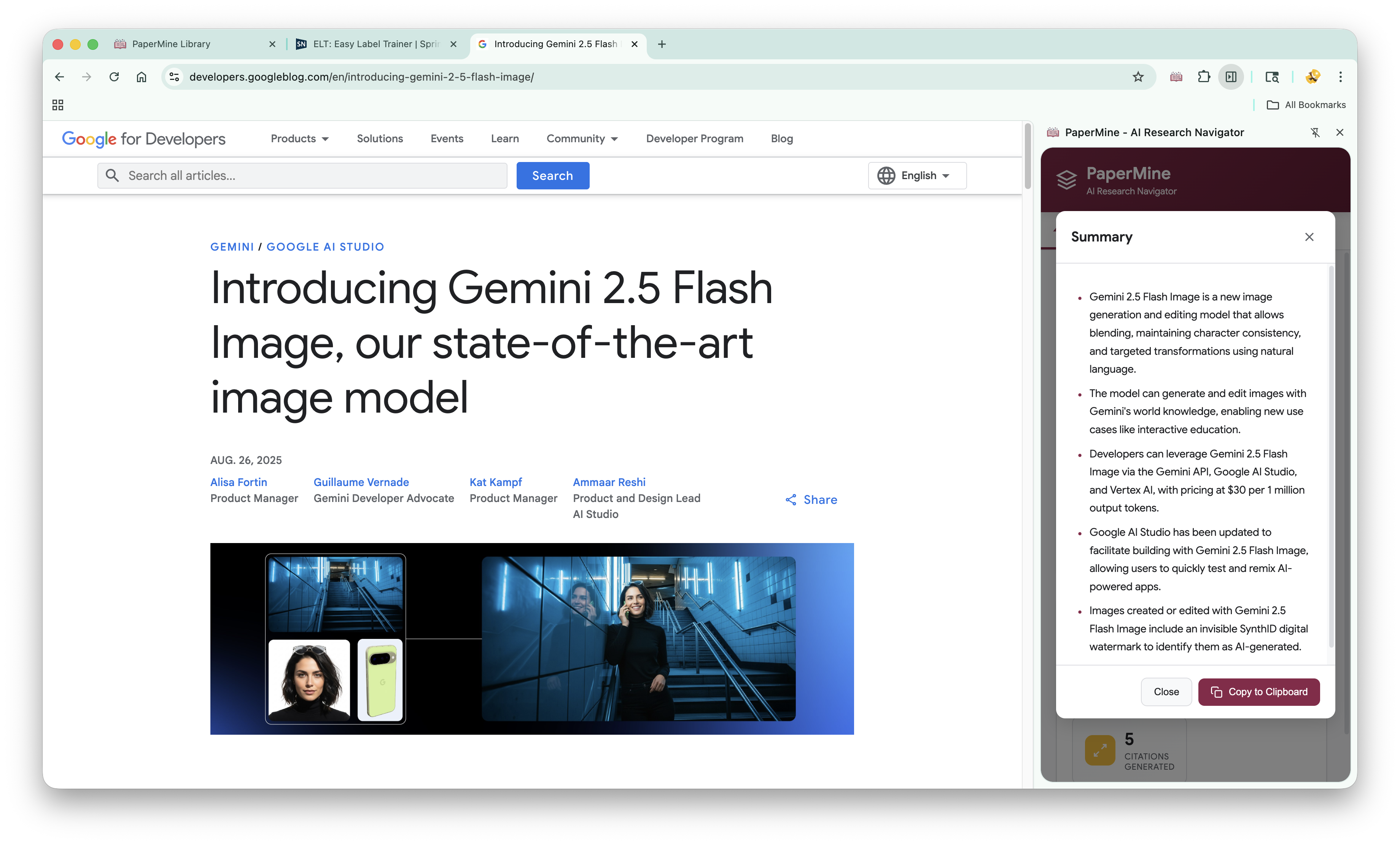Click the browser reload button
The width and height of the screenshot is (1400, 845).
click(x=114, y=77)
